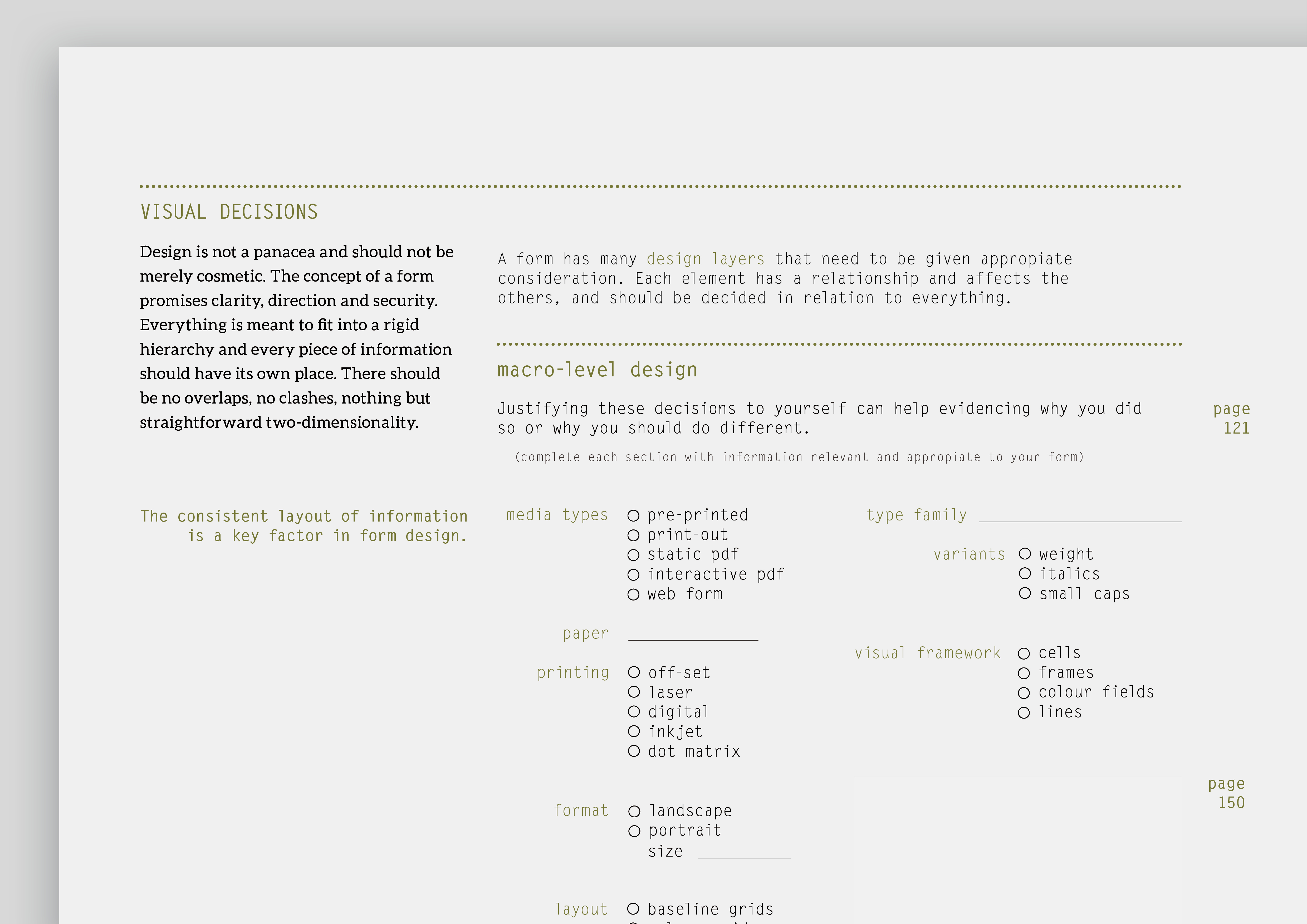Select cells under visual framework

tap(1024, 654)
